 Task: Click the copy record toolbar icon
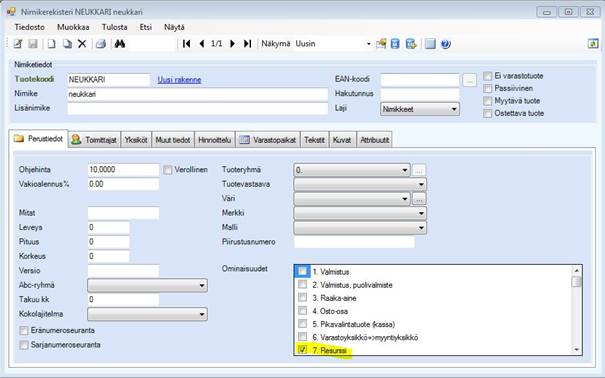(x=67, y=44)
